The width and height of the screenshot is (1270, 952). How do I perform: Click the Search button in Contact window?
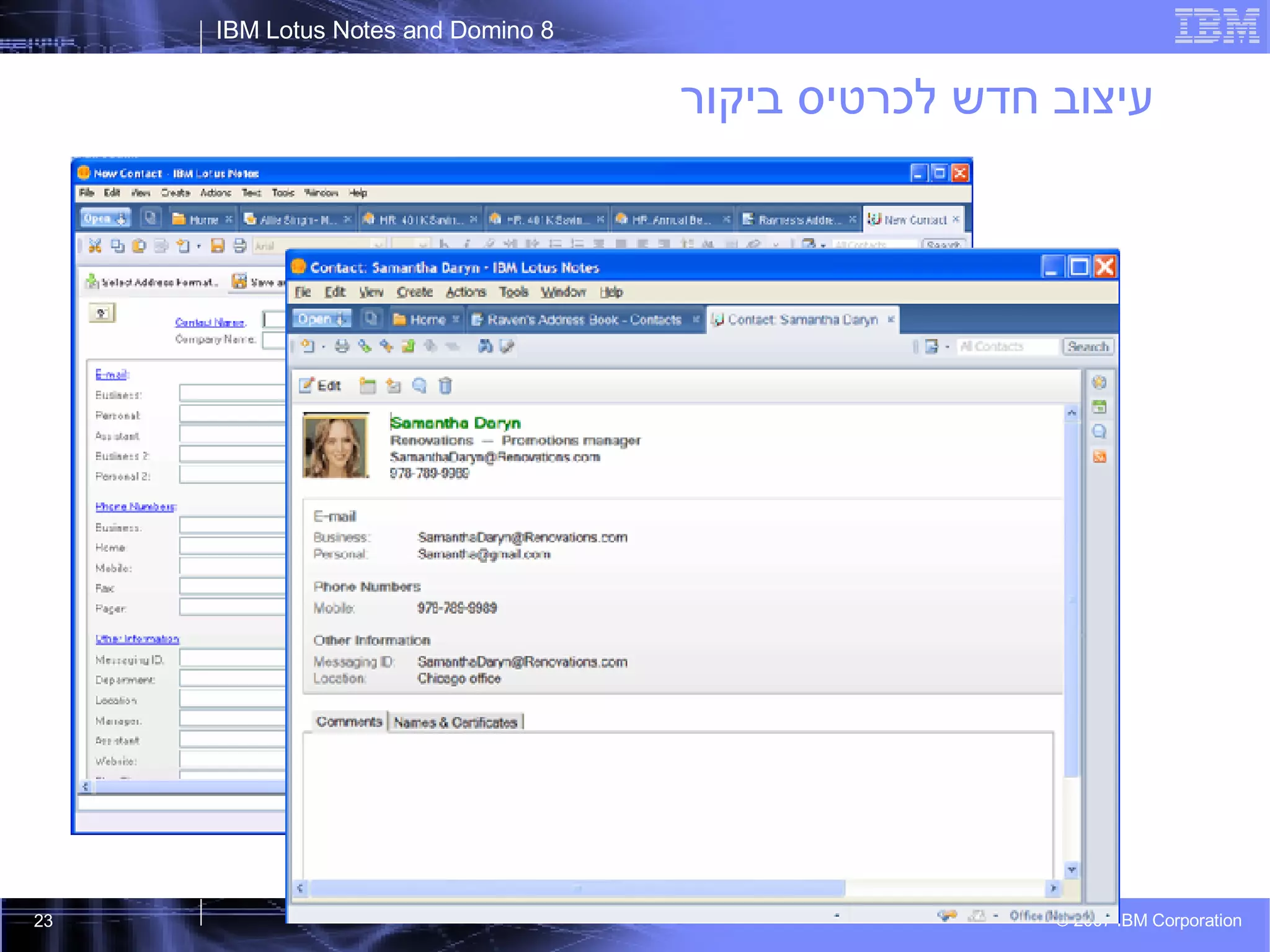pos(1088,346)
